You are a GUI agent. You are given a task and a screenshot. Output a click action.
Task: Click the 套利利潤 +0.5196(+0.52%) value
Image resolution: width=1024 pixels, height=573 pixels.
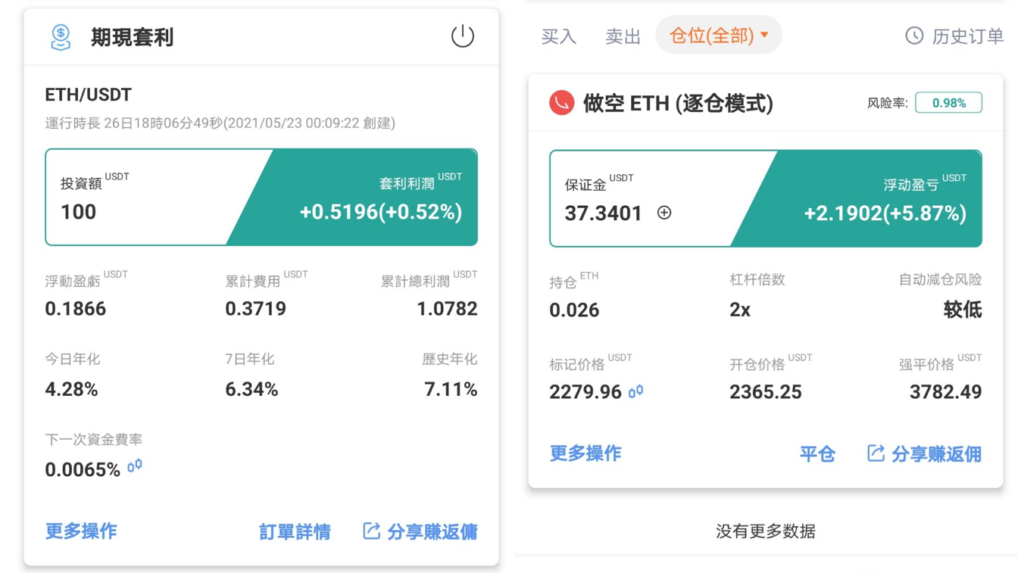coord(381,212)
